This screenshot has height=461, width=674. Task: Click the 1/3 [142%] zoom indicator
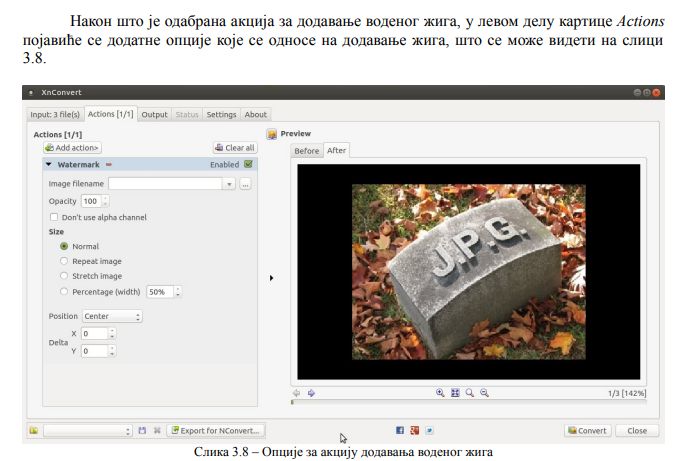click(x=627, y=393)
